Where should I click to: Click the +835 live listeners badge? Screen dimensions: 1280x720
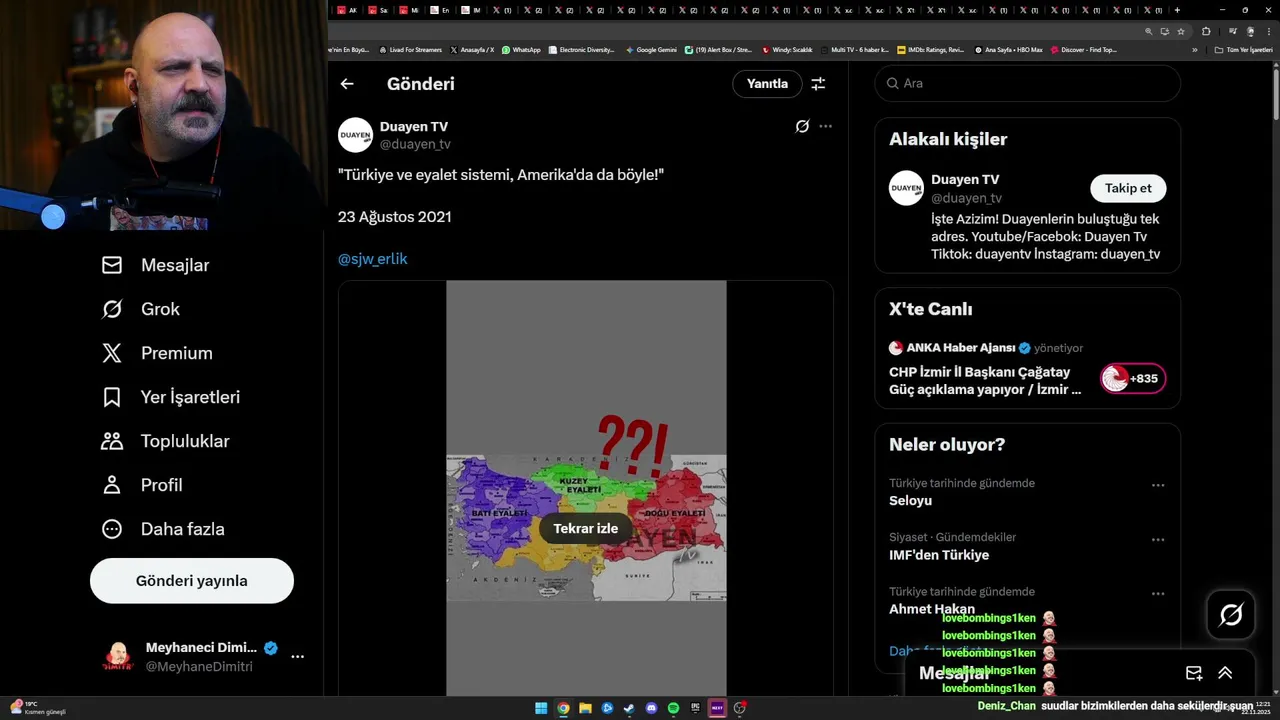pyautogui.click(x=1133, y=378)
